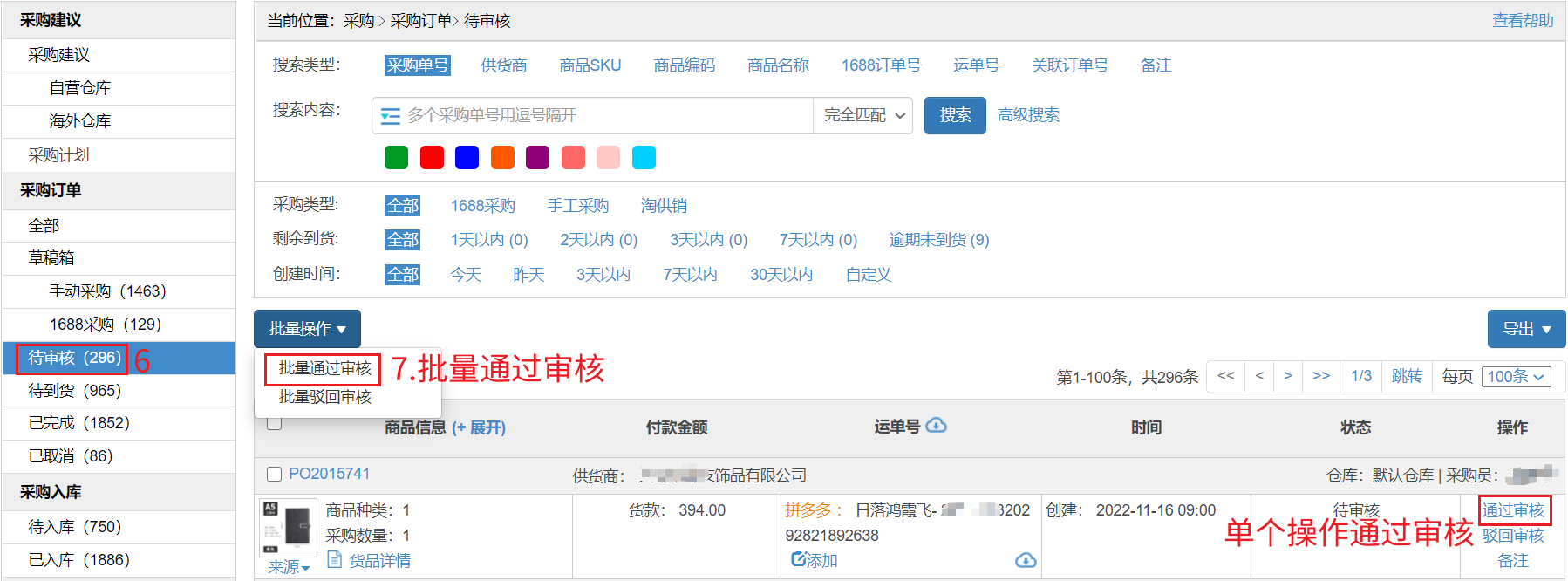1568x581 pixels.
Task: Pick the green color swatch
Action: point(396,157)
